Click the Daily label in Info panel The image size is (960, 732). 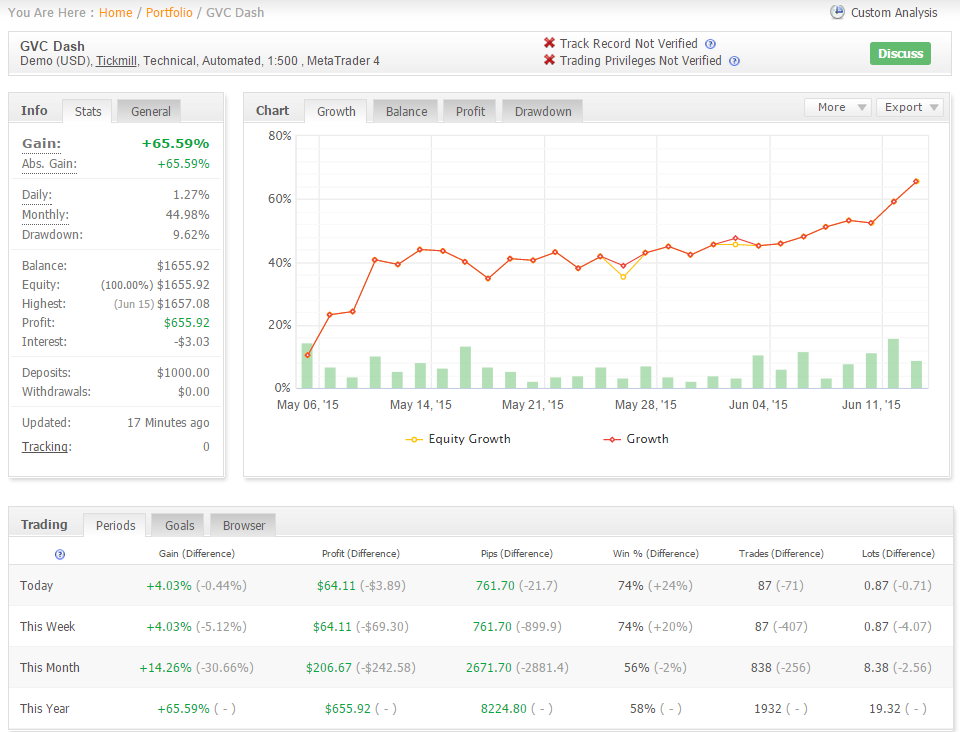point(37,195)
